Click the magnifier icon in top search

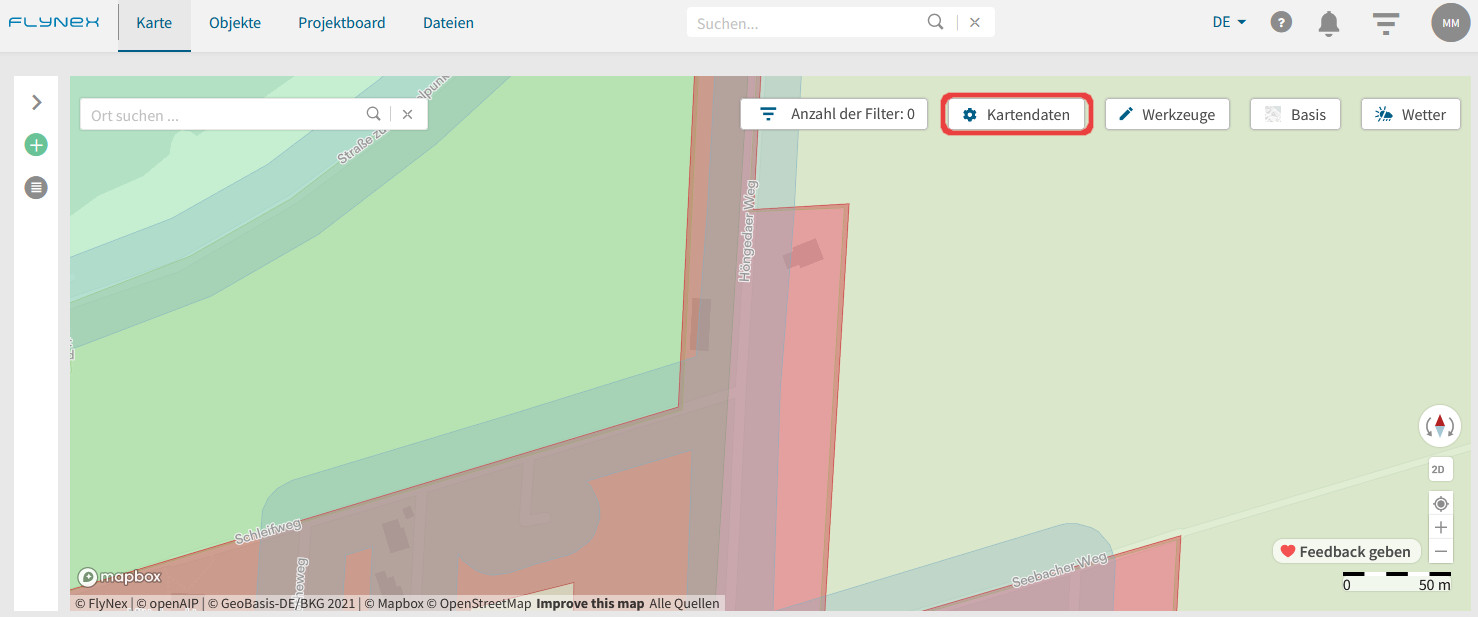935,22
